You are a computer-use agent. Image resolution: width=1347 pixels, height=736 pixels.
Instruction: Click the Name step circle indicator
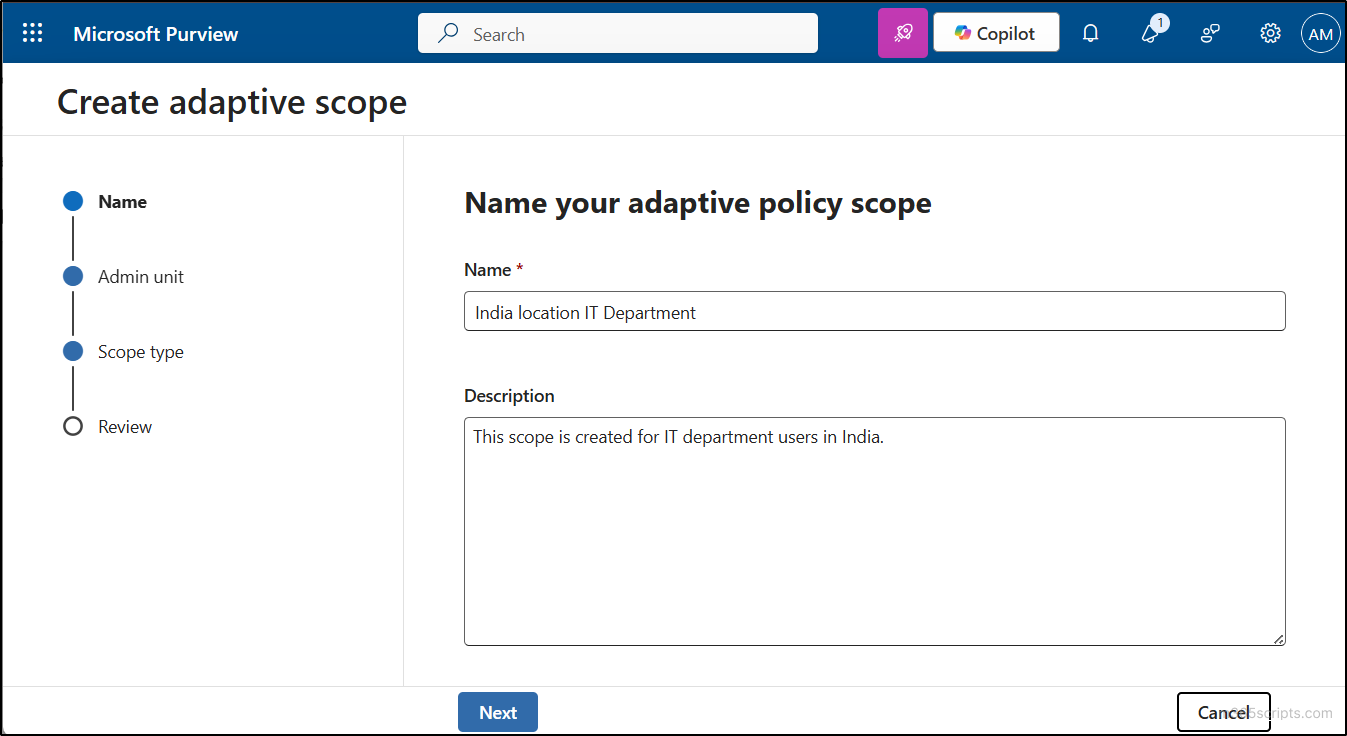pyautogui.click(x=73, y=201)
